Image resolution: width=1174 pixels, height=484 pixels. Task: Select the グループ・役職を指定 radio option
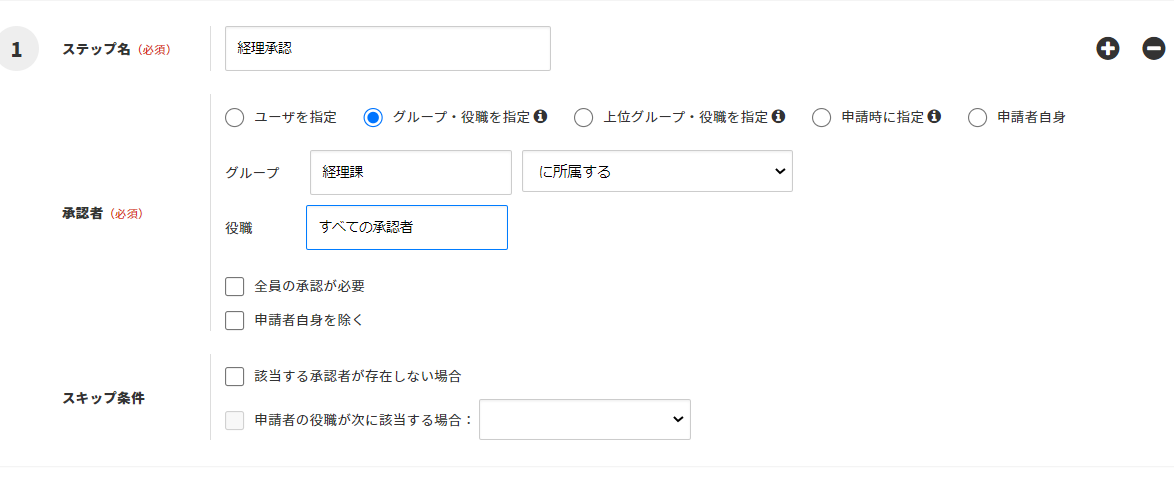point(373,118)
